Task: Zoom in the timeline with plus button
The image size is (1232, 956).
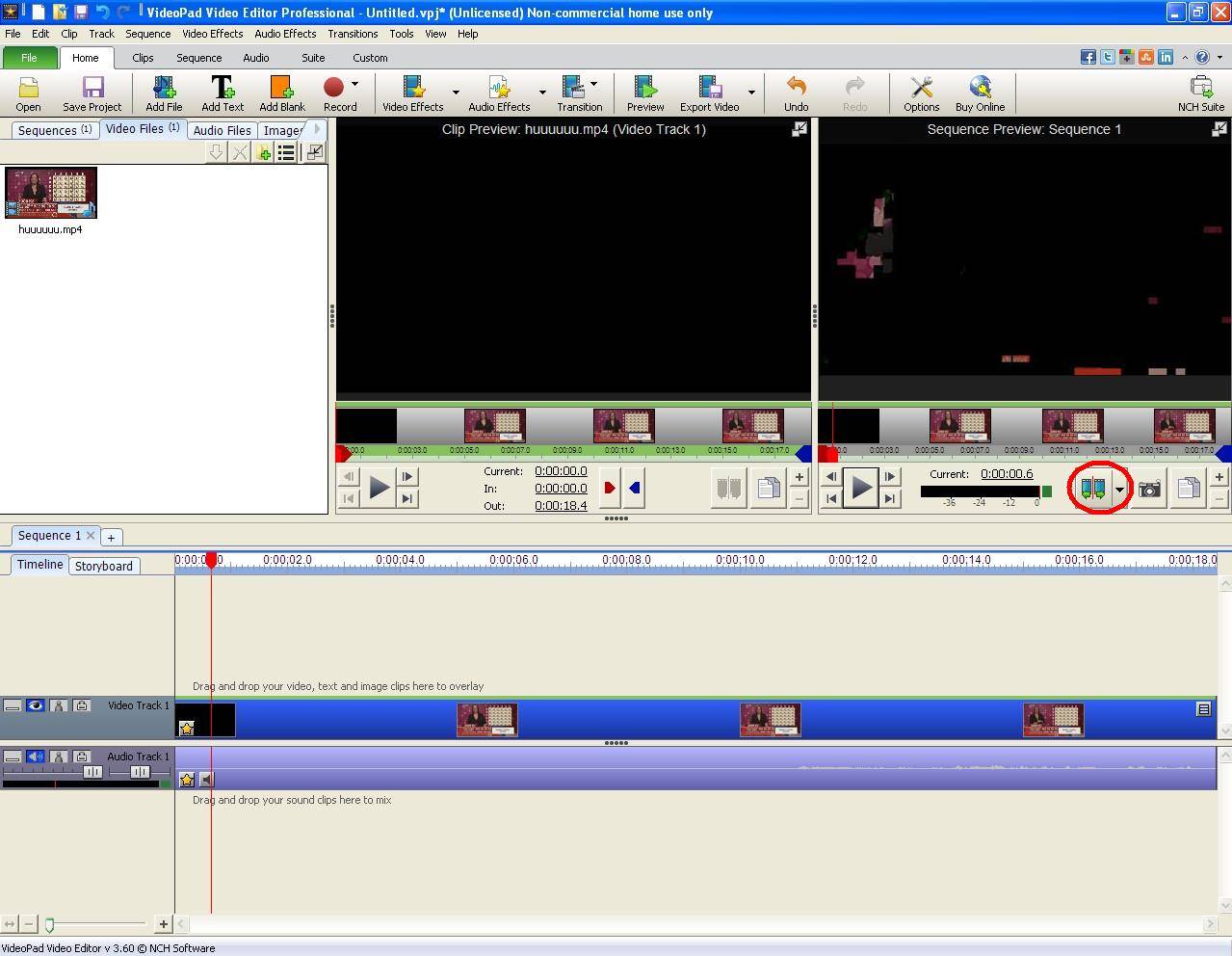Action: pyautogui.click(x=163, y=924)
